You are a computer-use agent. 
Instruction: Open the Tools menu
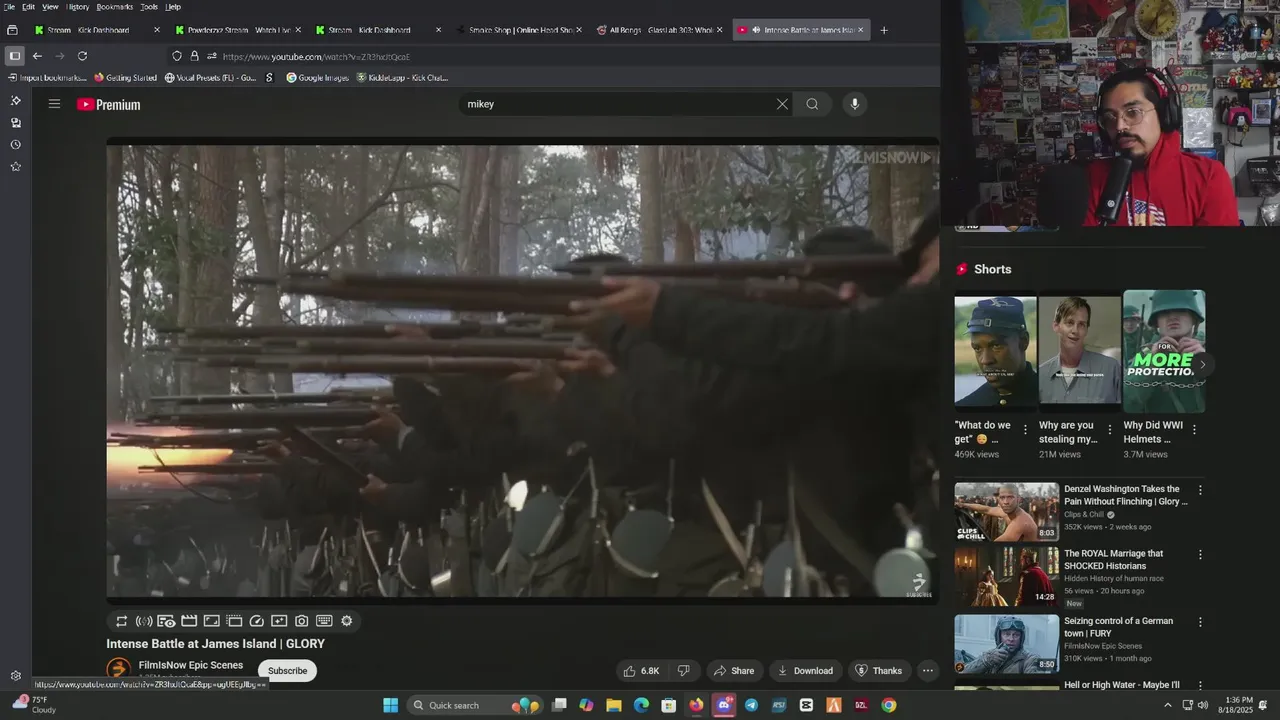pyautogui.click(x=149, y=7)
